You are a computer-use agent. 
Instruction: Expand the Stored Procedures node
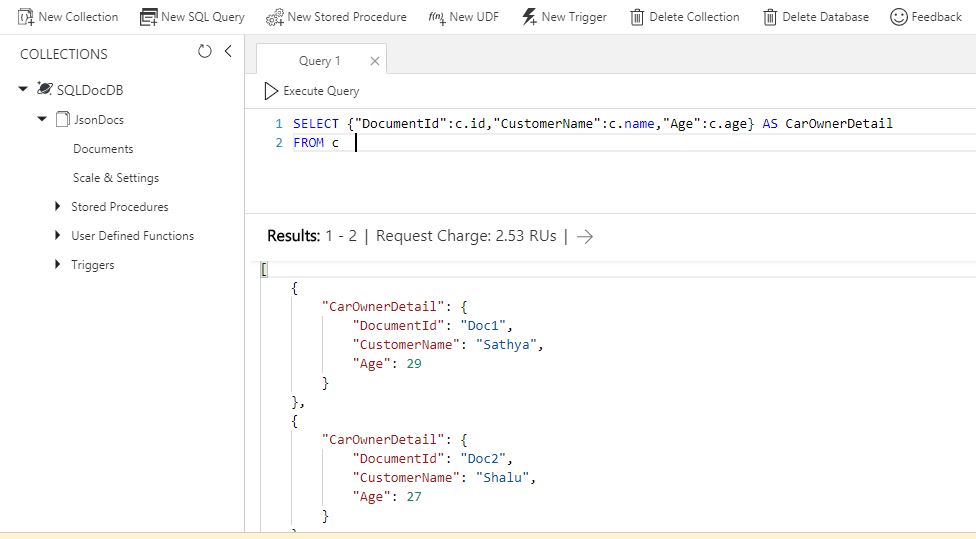coord(57,206)
